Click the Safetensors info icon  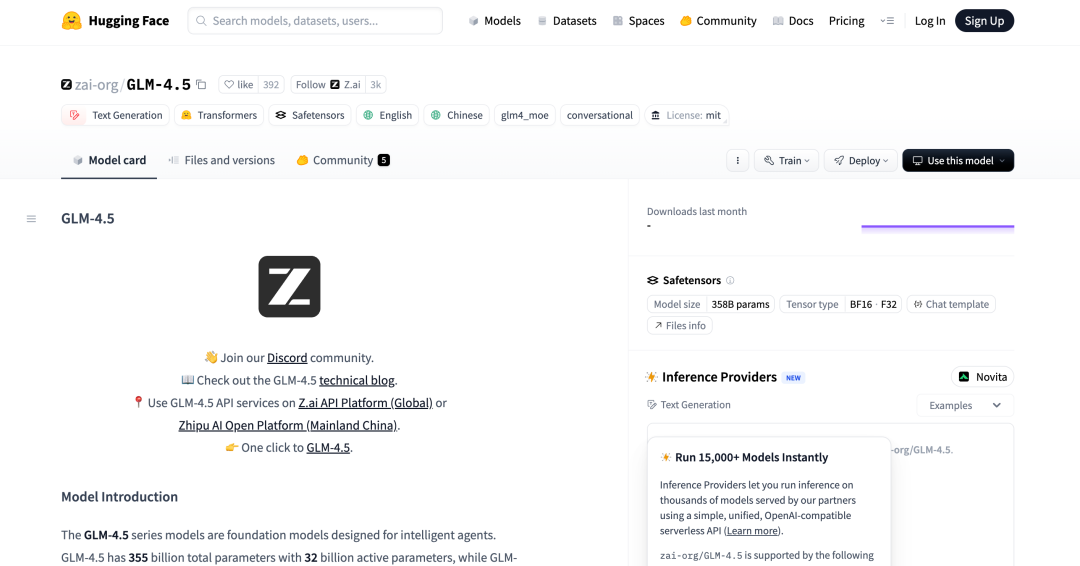point(730,281)
